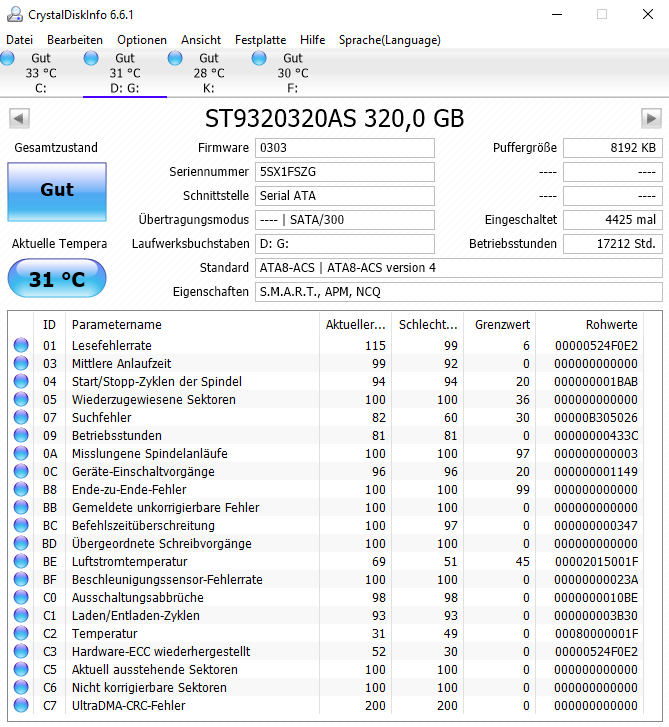Image resolution: width=669 pixels, height=727 pixels.
Task: Show the next disk with right arrow
Action: click(x=651, y=119)
